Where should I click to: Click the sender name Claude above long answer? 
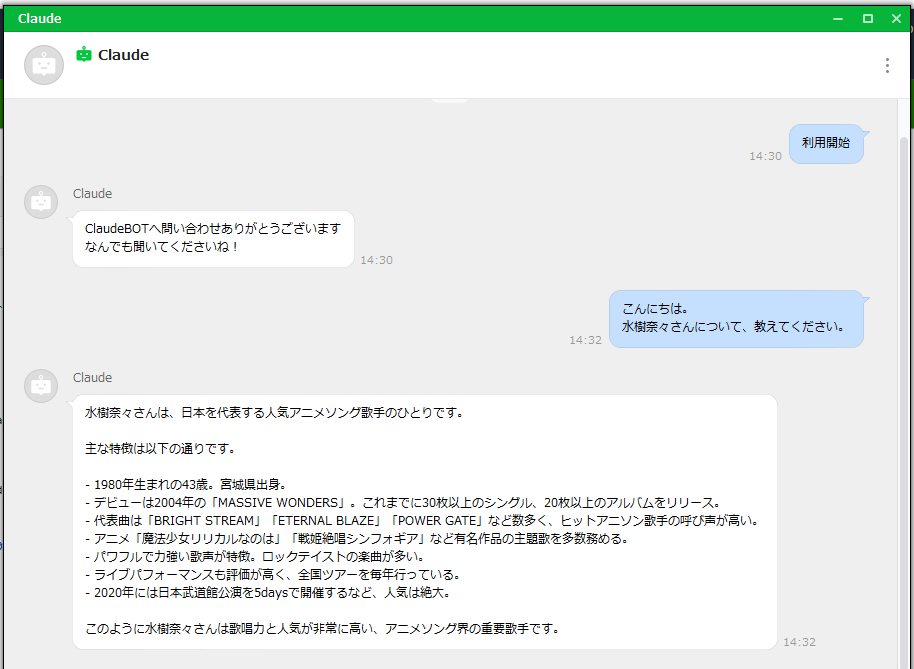click(92, 378)
